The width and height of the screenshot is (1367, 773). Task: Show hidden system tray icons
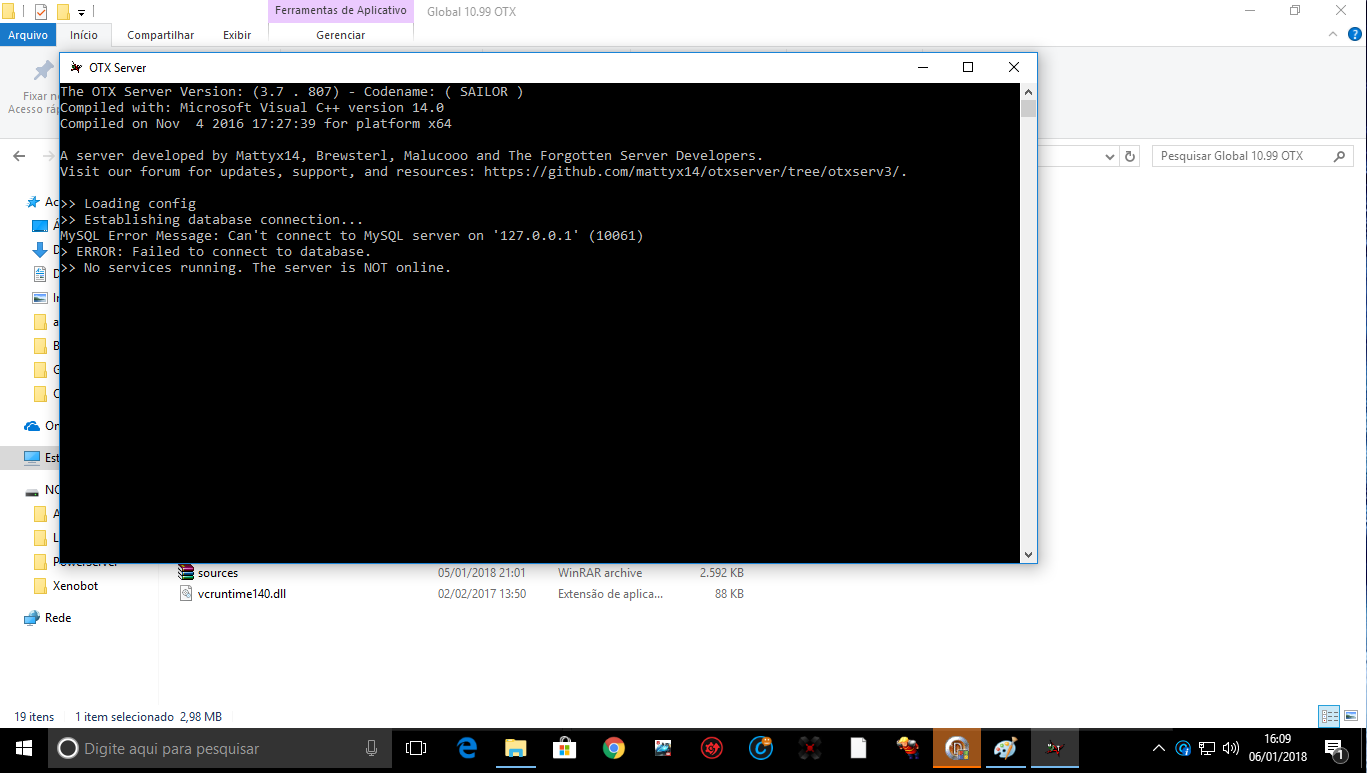click(1159, 748)
